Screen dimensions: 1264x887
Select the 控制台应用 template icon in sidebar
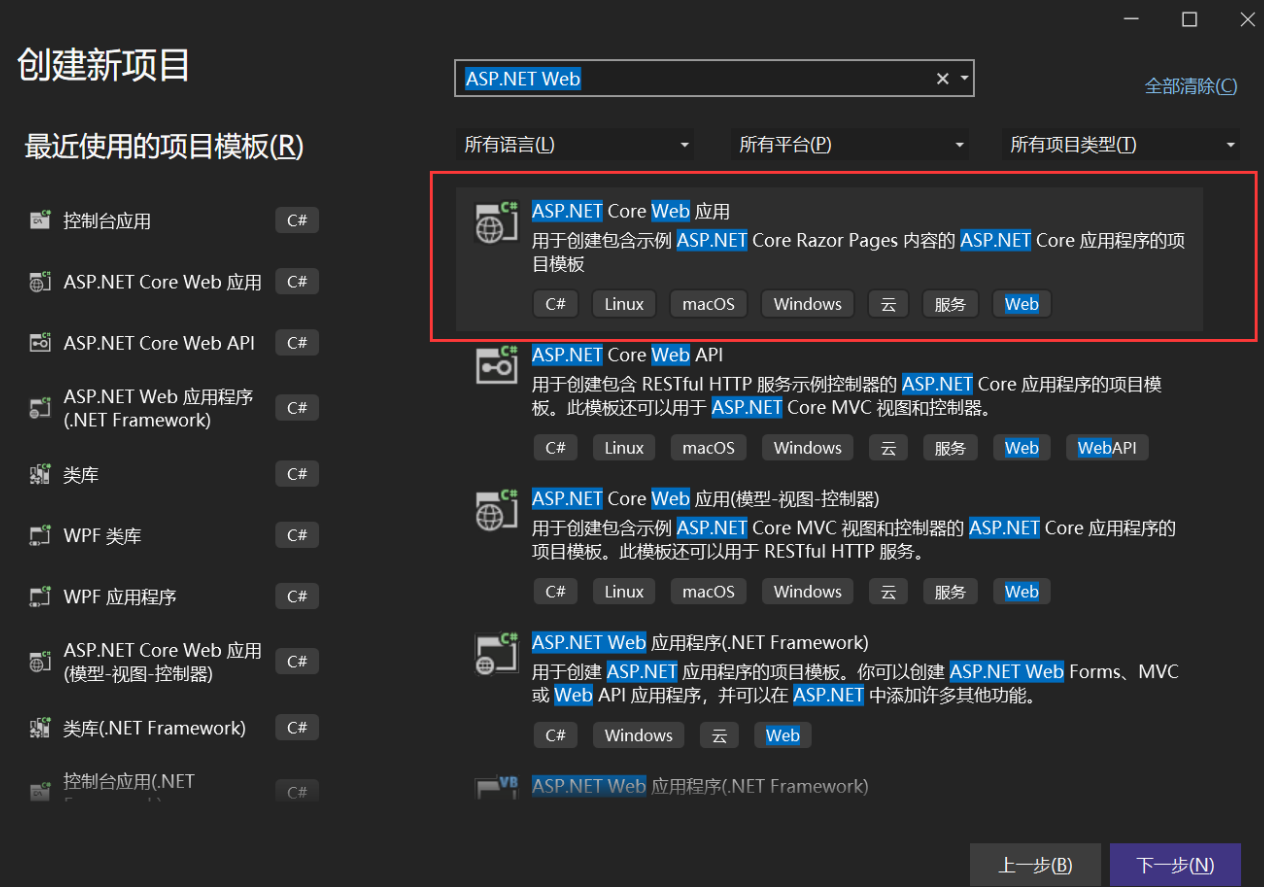tap(40, 220)
